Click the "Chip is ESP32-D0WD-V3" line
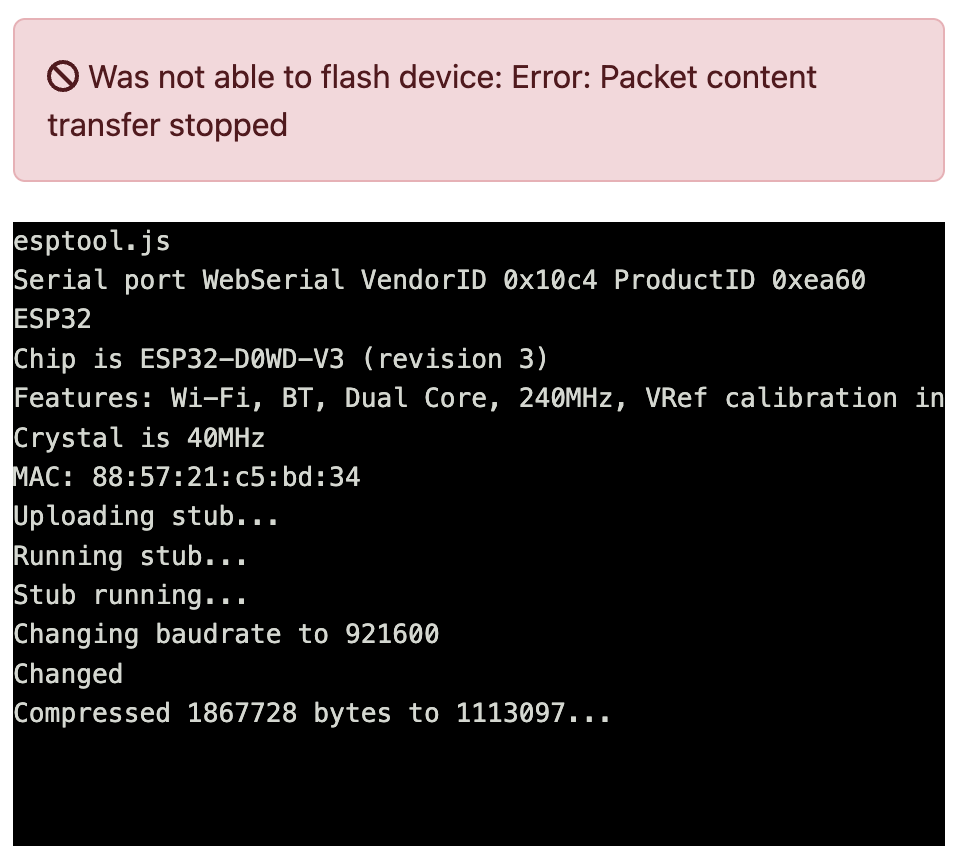956x846 pixels. (x=280, y=359)
